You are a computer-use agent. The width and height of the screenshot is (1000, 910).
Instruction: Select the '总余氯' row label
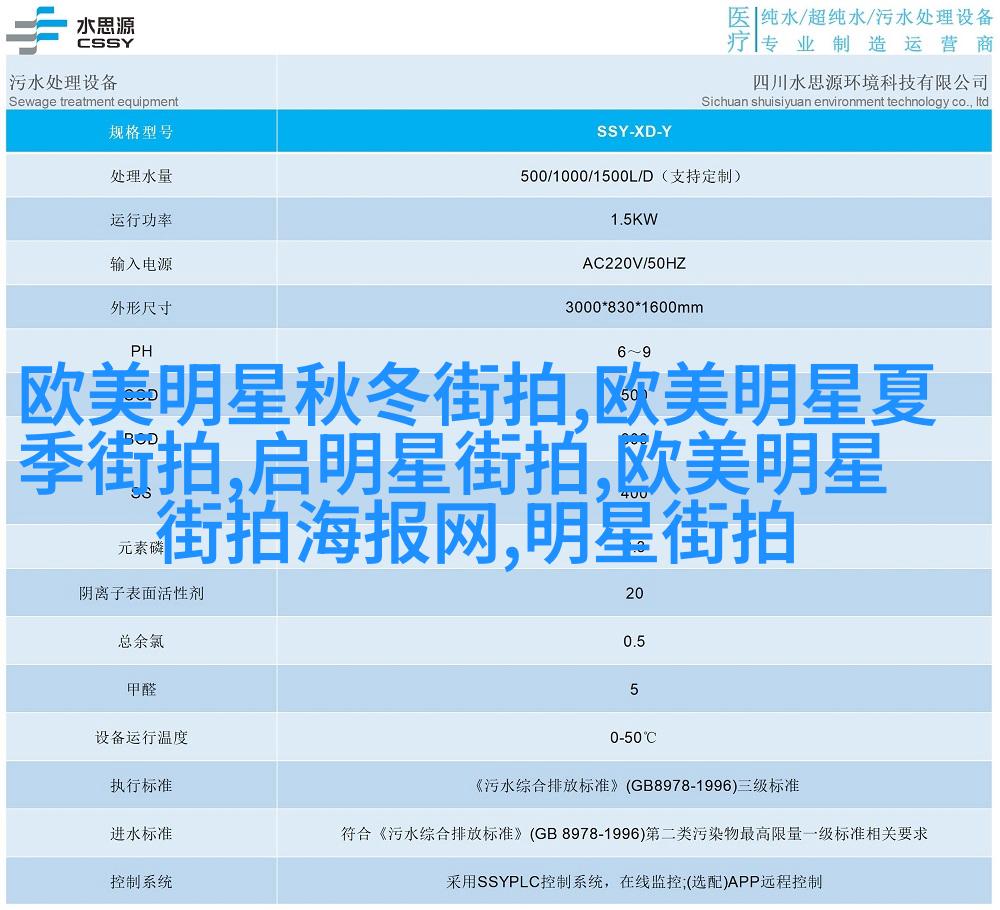point(141,641)
